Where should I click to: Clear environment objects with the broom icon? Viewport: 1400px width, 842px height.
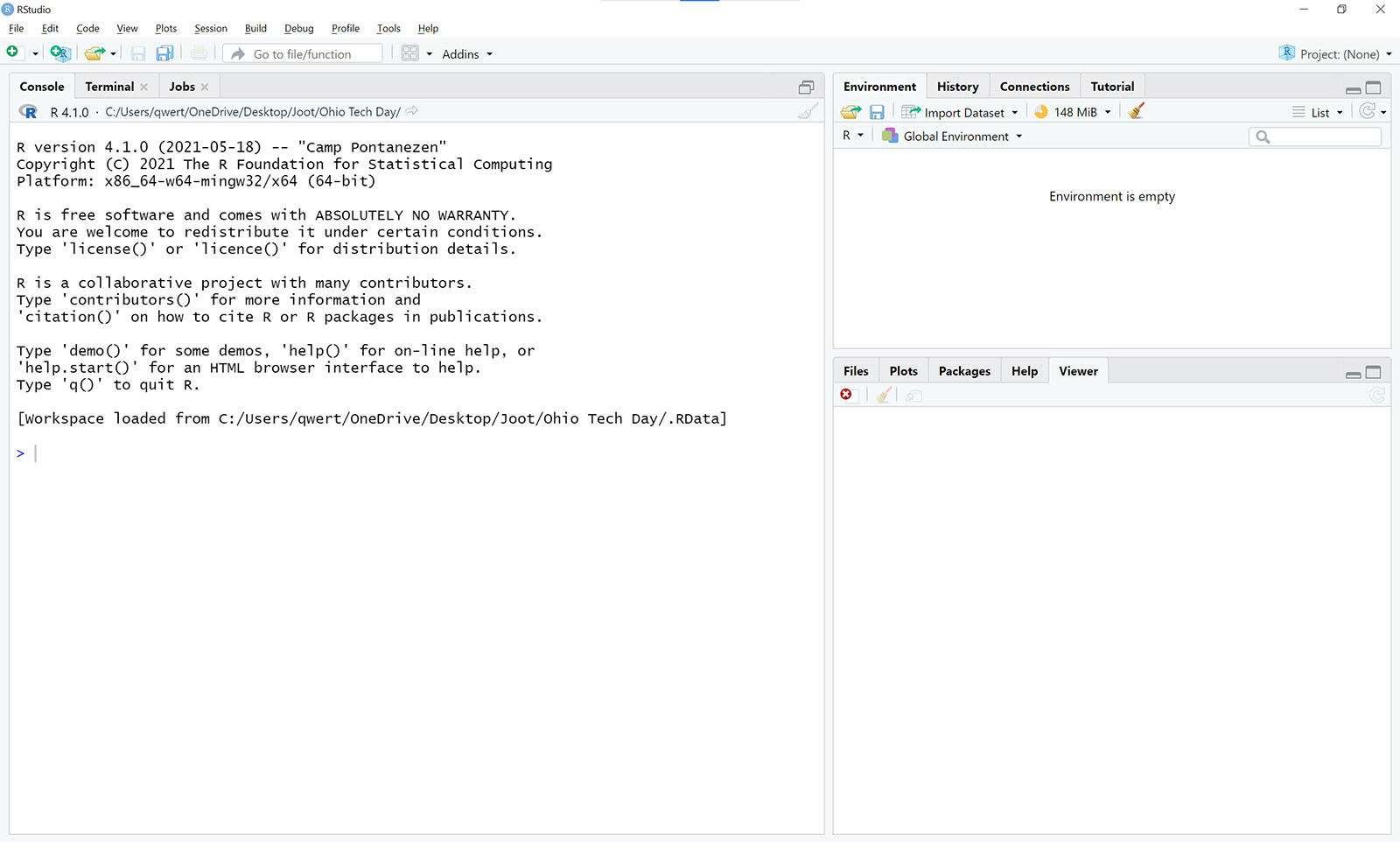[1136, 111]
